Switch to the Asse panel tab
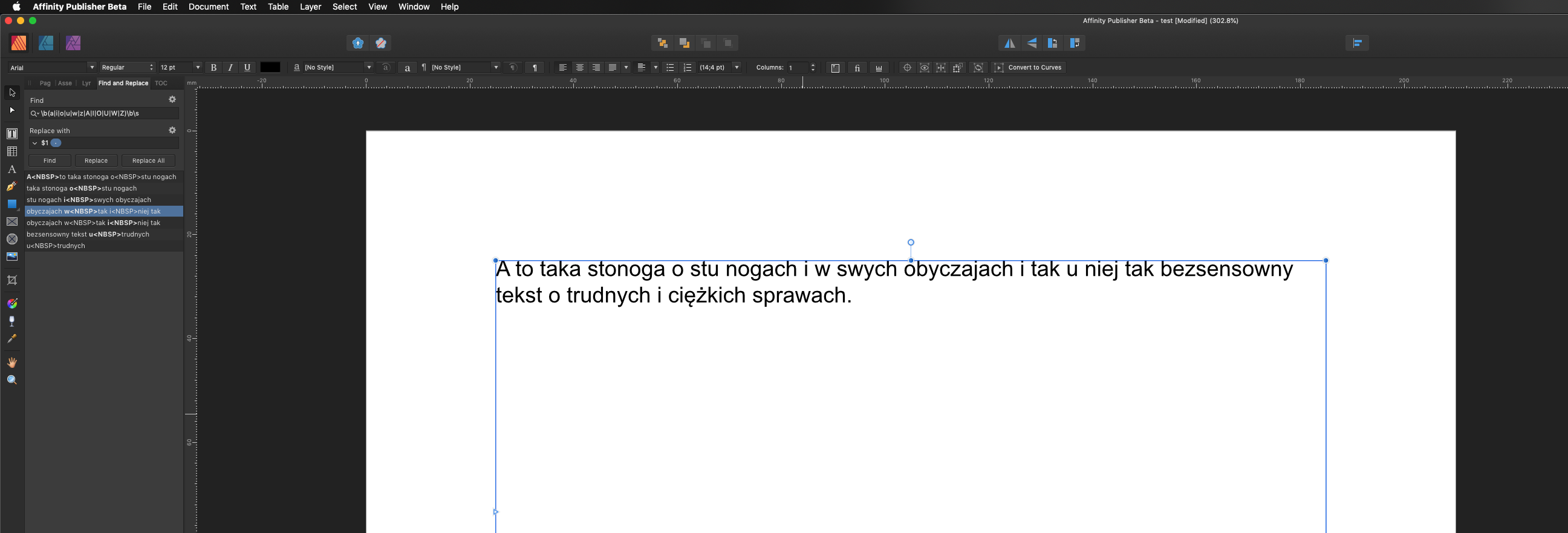 65,83
